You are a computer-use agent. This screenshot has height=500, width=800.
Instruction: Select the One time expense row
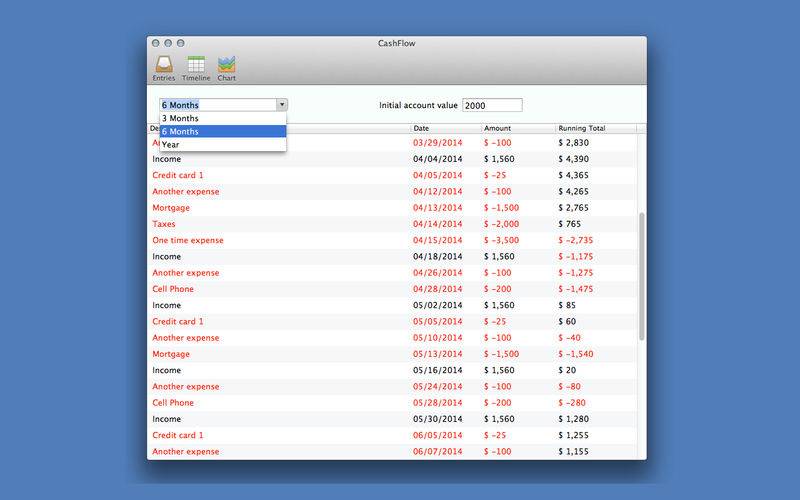tap(392, 240)
